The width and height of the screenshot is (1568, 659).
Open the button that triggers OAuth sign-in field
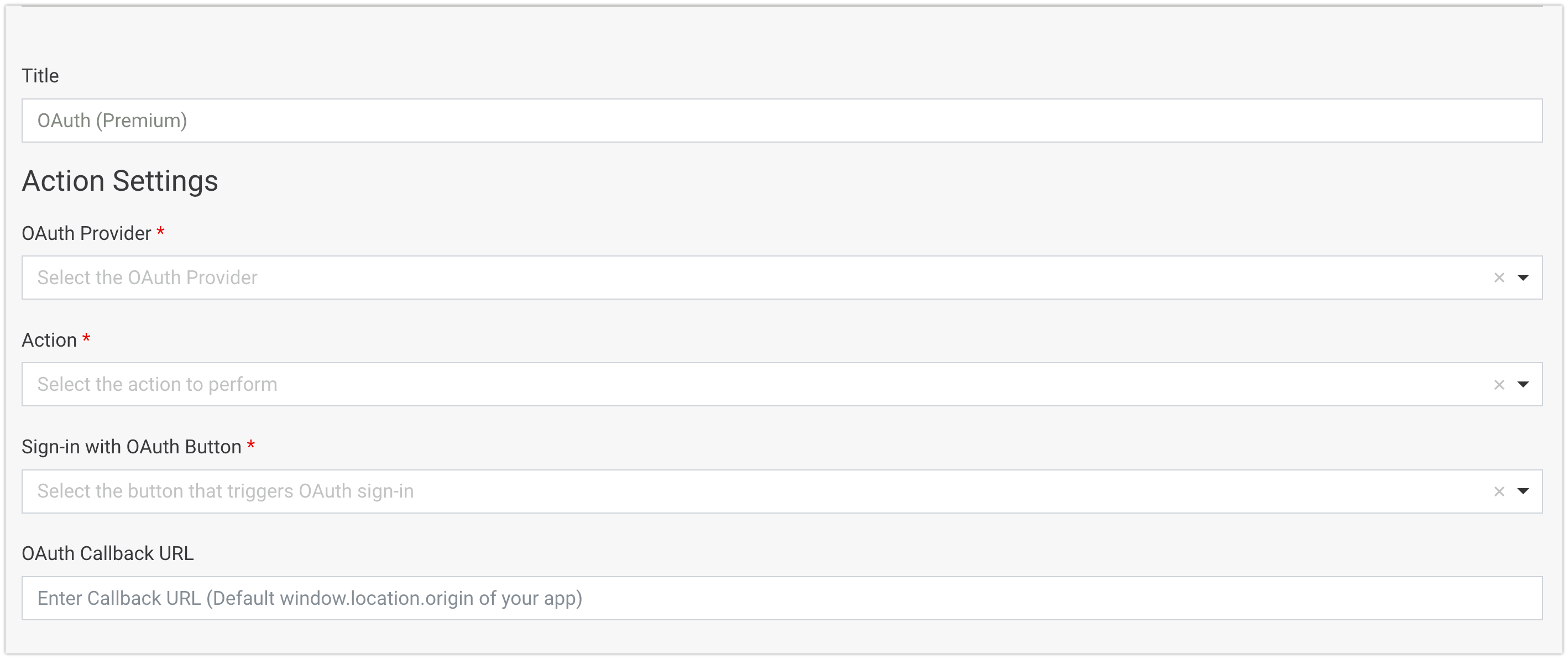tap(730, 491)
